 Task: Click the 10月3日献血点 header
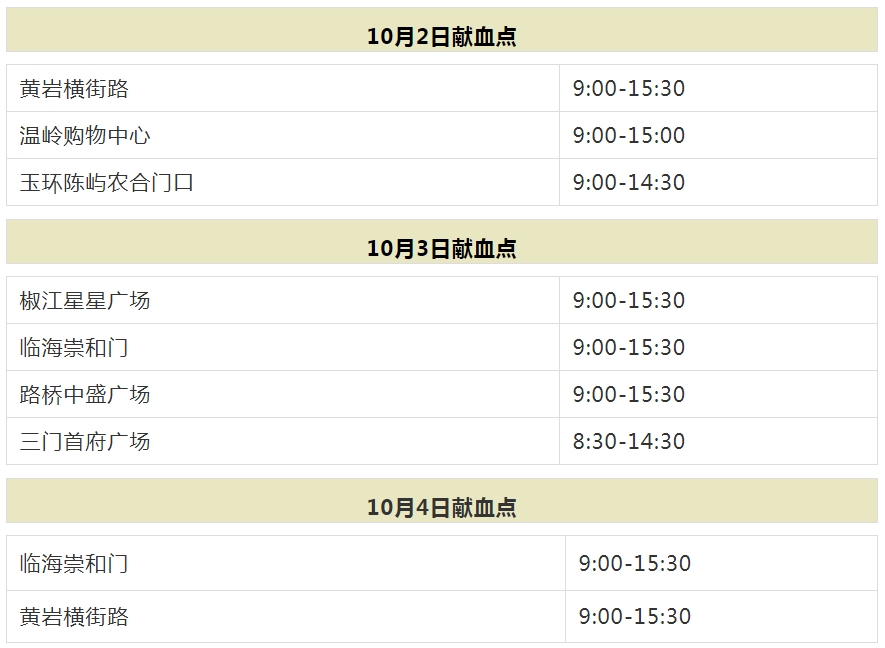pos(441,248)
